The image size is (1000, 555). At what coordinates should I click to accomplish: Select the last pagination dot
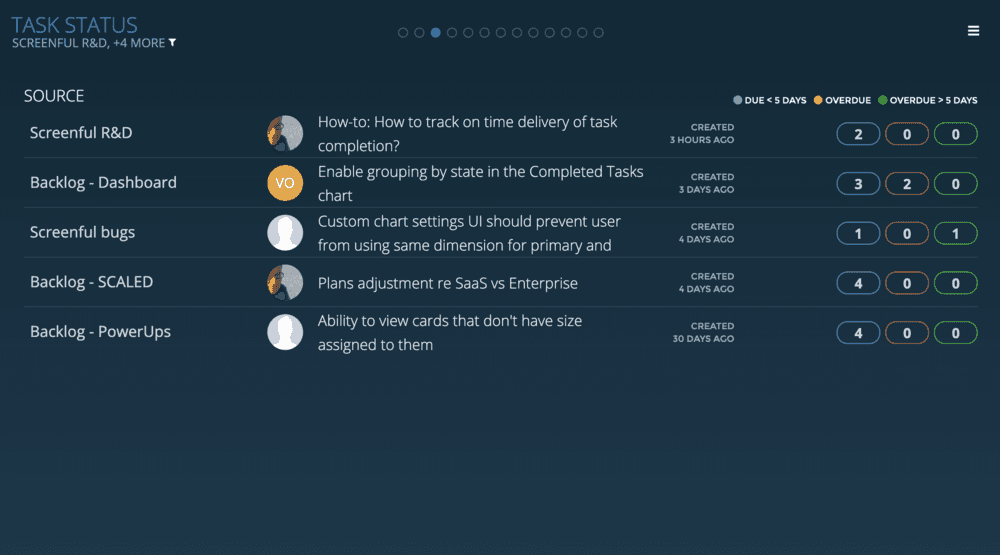click(598, 33)
